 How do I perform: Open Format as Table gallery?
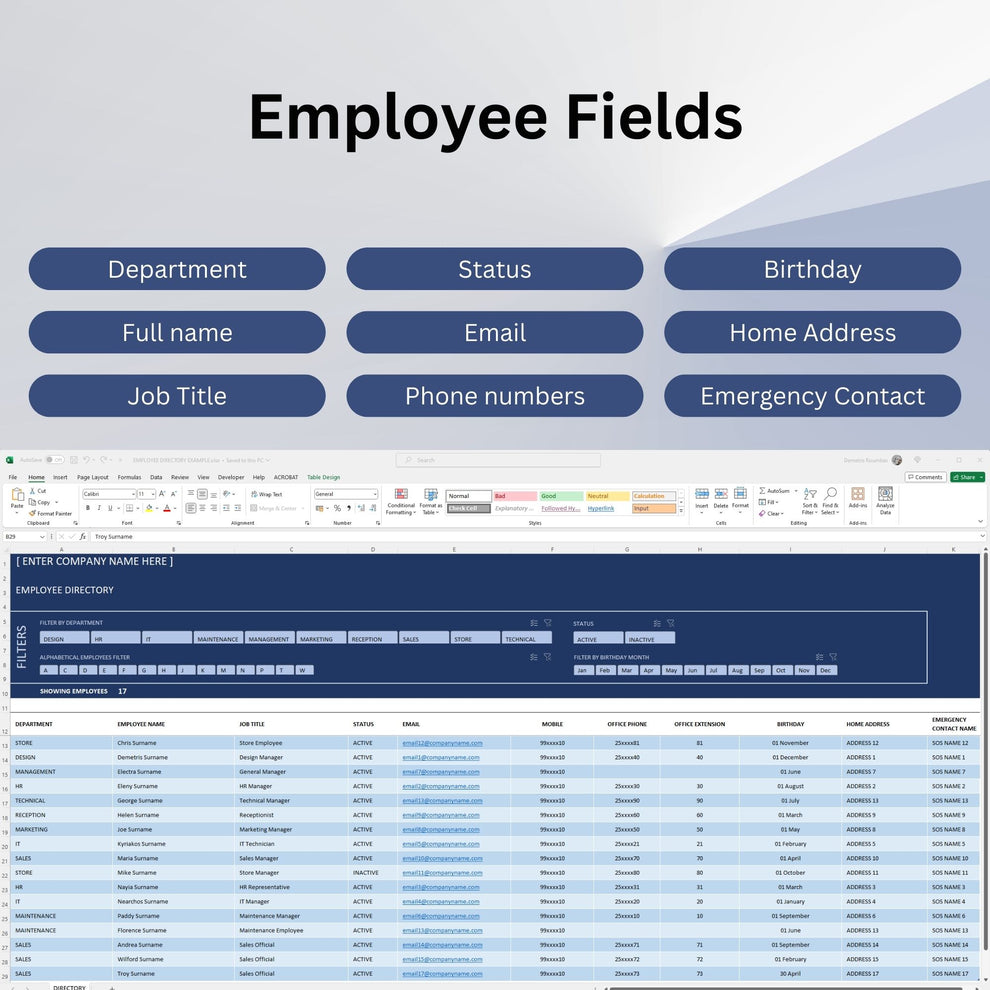click(431, 501)
